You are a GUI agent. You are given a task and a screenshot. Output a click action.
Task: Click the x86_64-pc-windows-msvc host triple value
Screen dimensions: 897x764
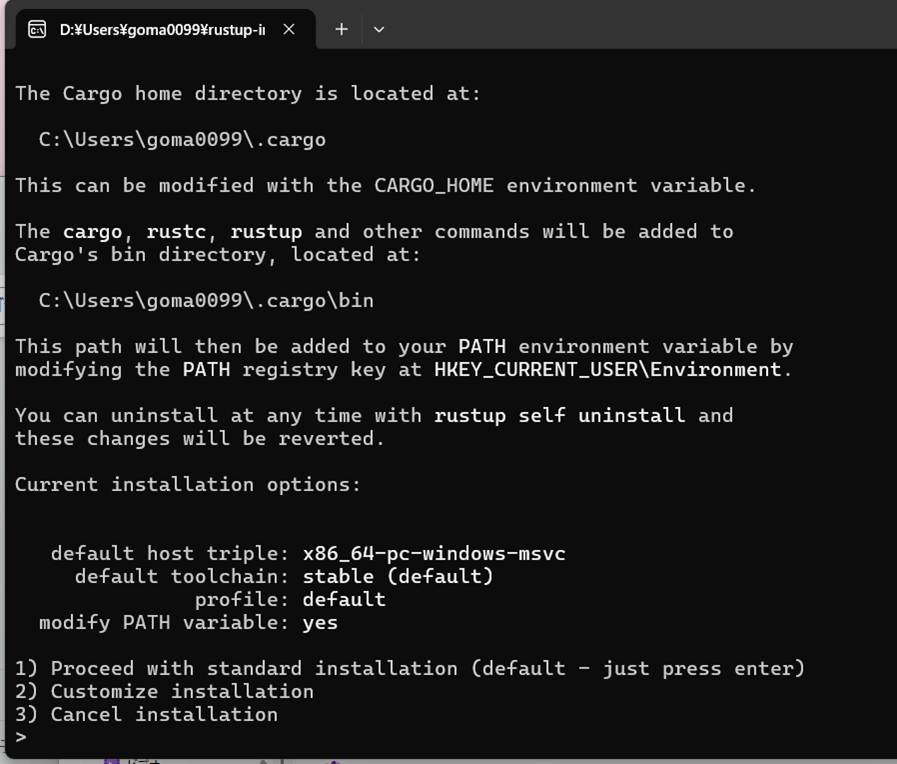434,553
